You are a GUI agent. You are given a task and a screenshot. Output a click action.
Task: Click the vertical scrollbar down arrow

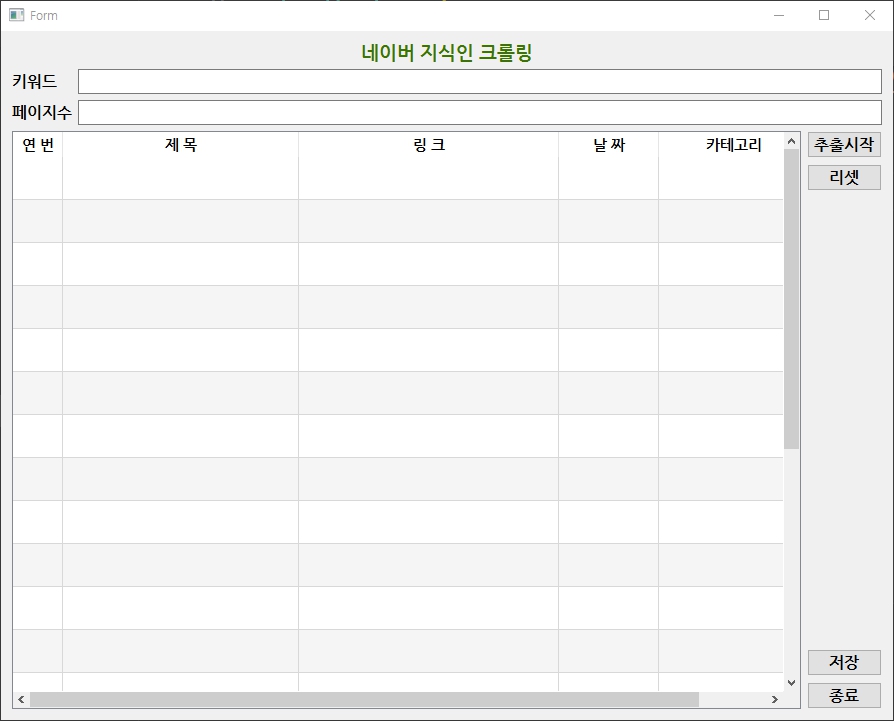point(791,682)
